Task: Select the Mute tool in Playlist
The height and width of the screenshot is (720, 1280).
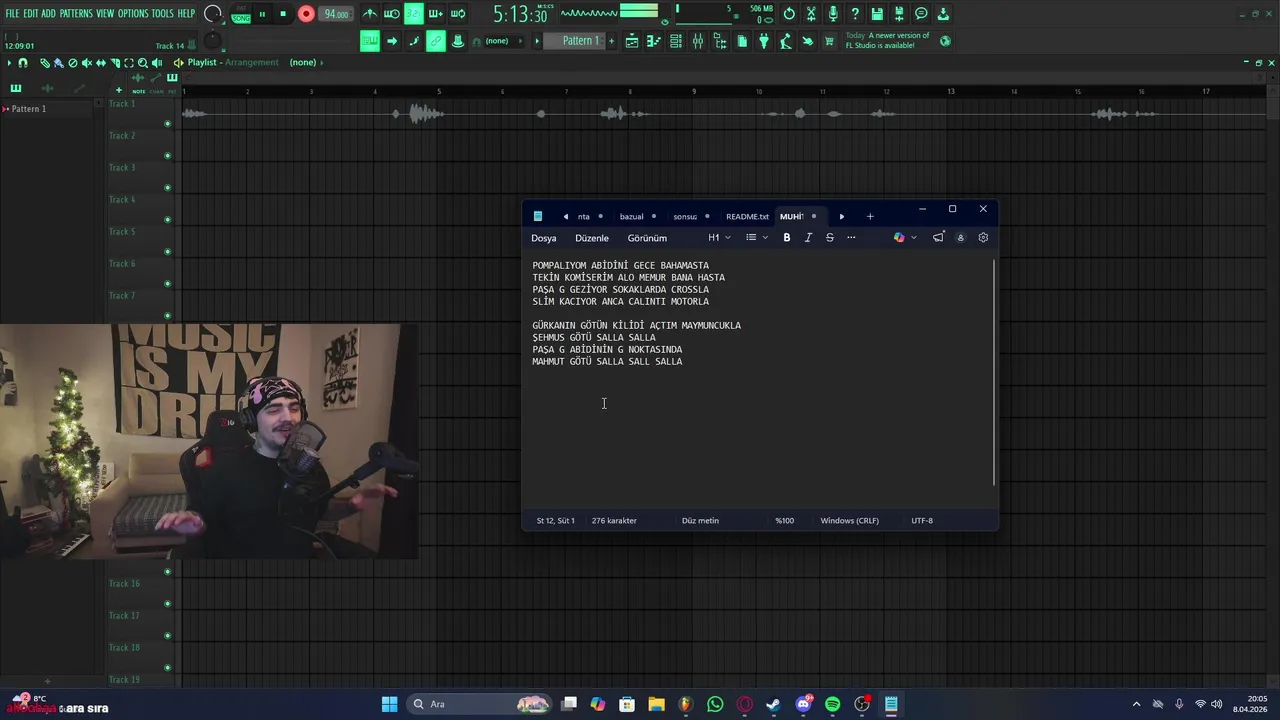Action: [86, 63]
